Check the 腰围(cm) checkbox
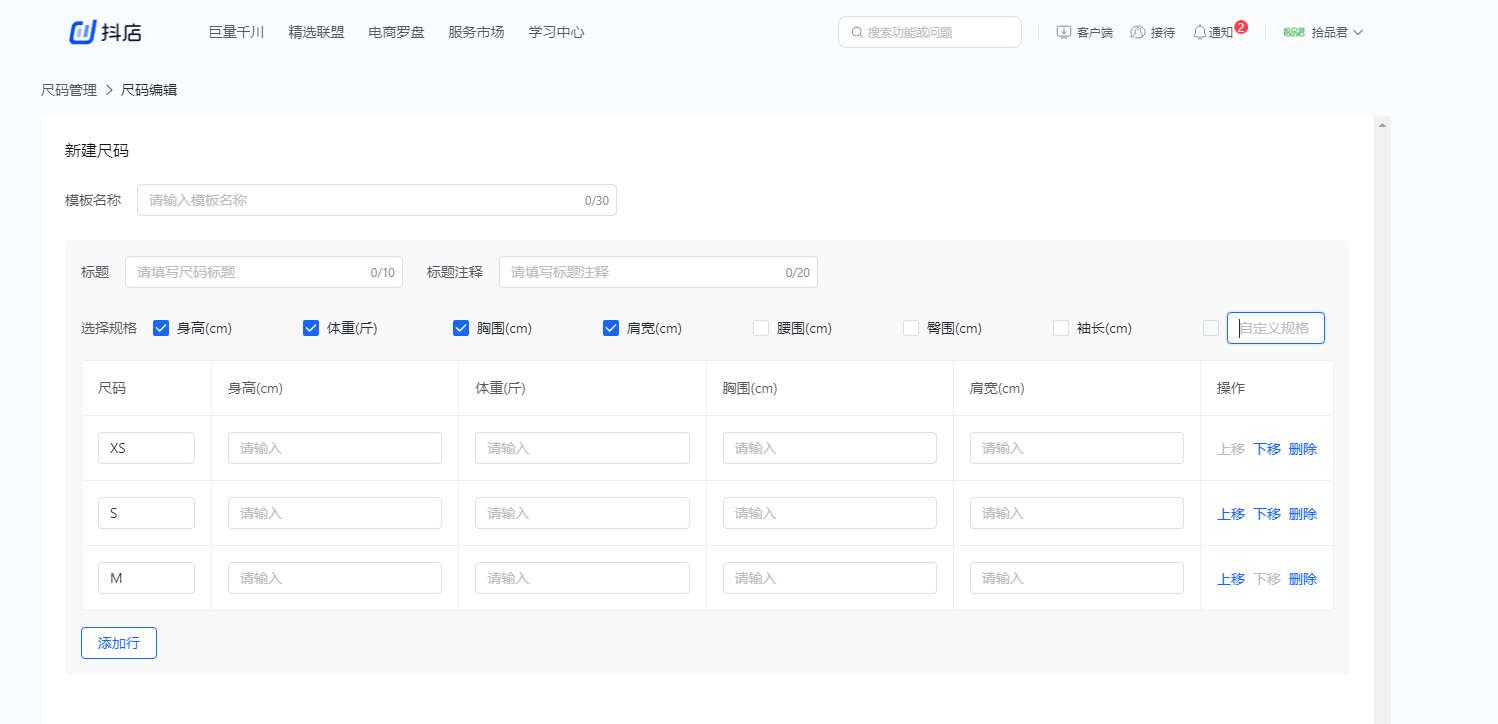This screenshot has height=724, width=1498. tap(761, 328)
